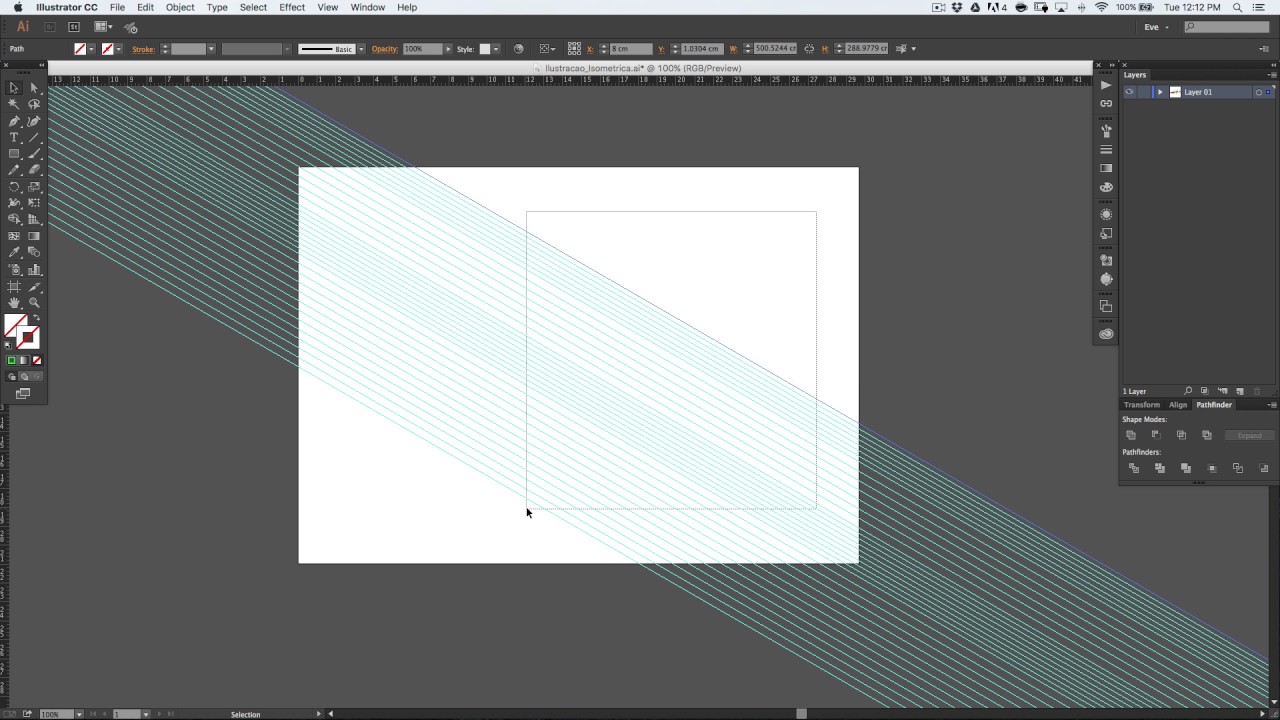Click the Pathfinder tab
1280x720 pixels.
(x=1214, y=405)
